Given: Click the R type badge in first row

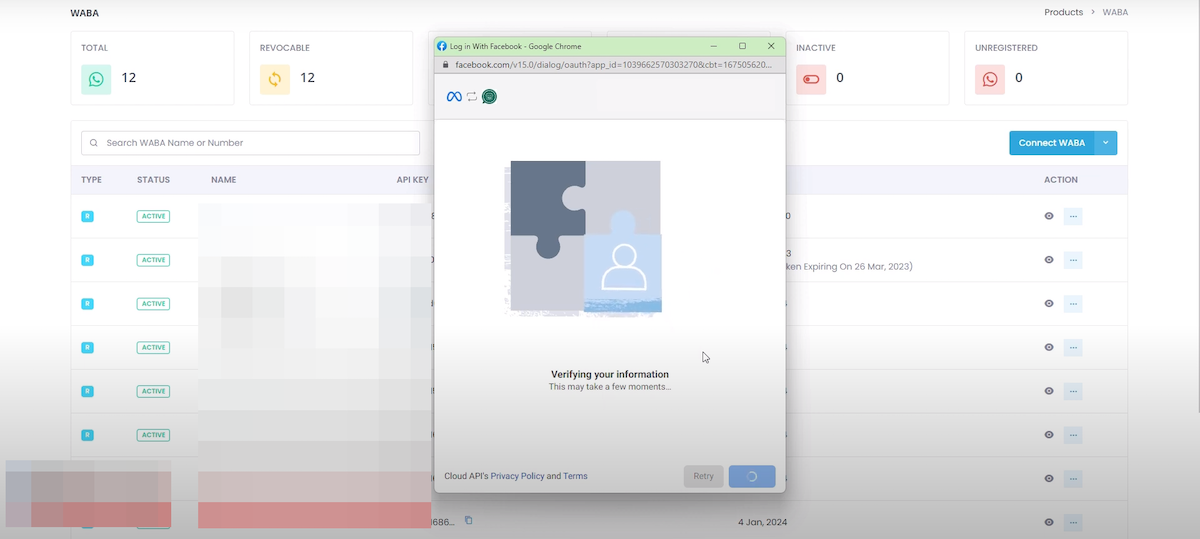Looking at the screenshot, I should [87, 216].
